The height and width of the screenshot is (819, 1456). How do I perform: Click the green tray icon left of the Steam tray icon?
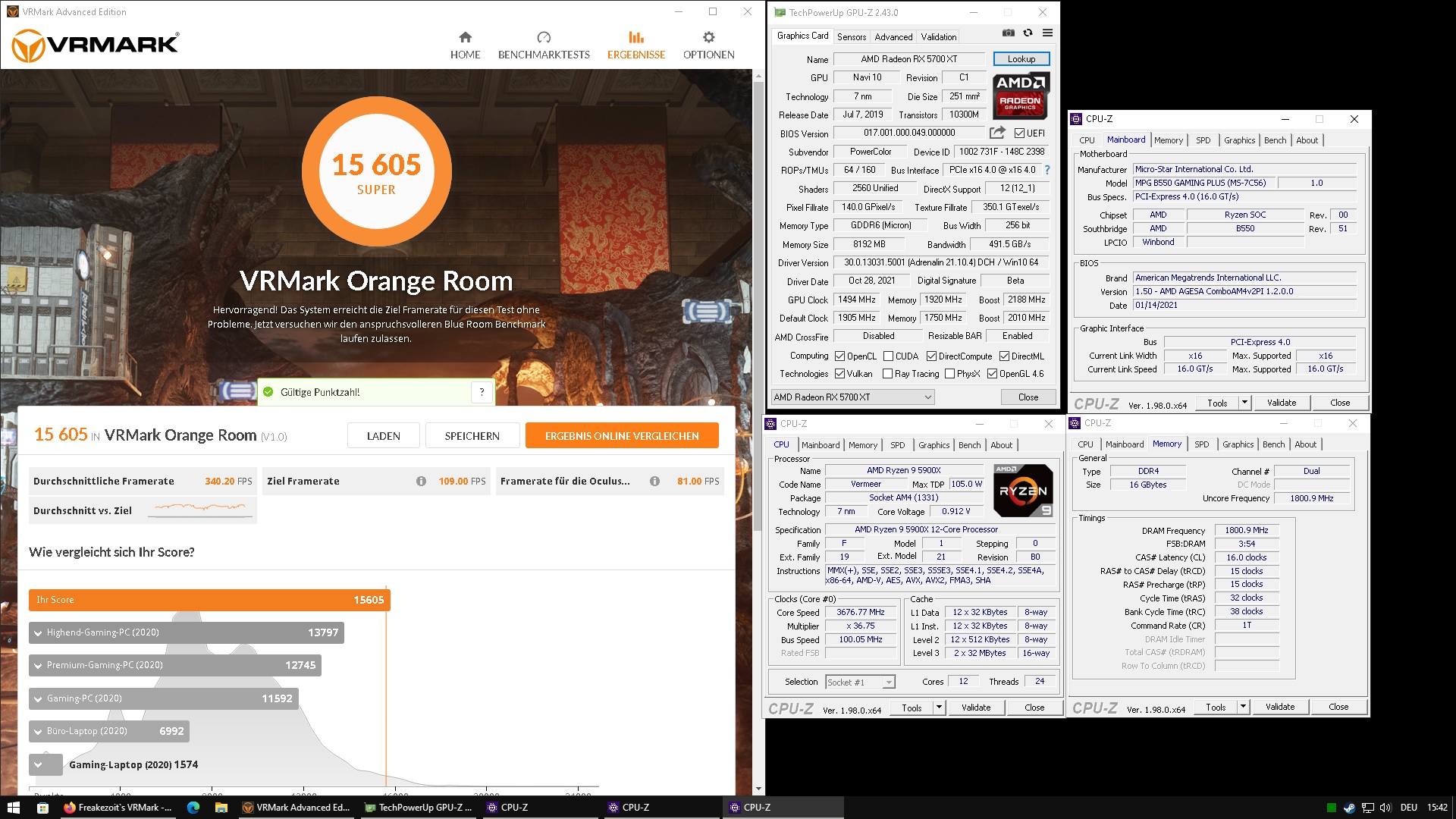pos(1331,808)
